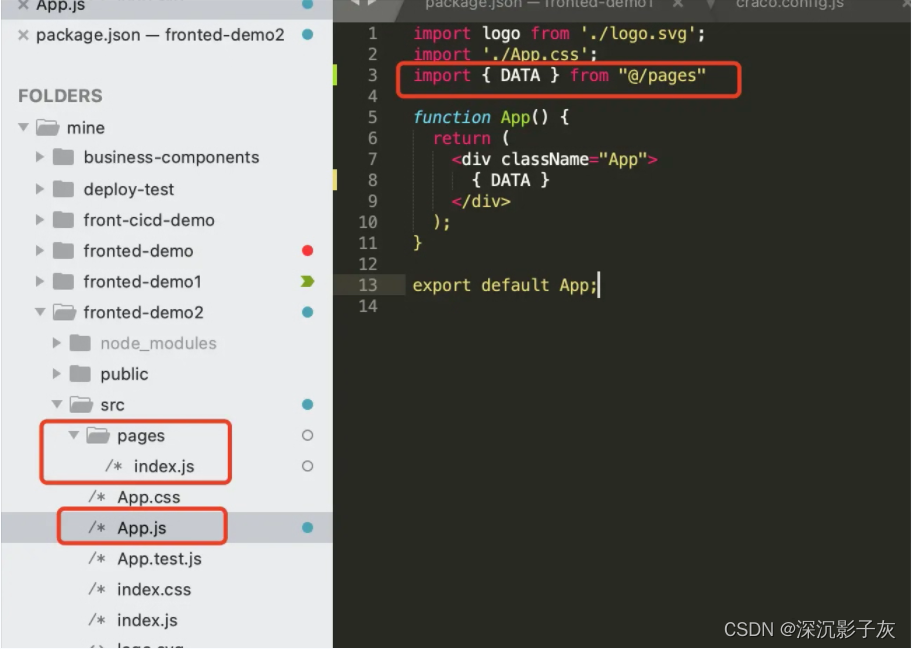The height and width of the screenshot is (649, 912).
Task: Click line number 8 in gutter
Action: point(372,180)
